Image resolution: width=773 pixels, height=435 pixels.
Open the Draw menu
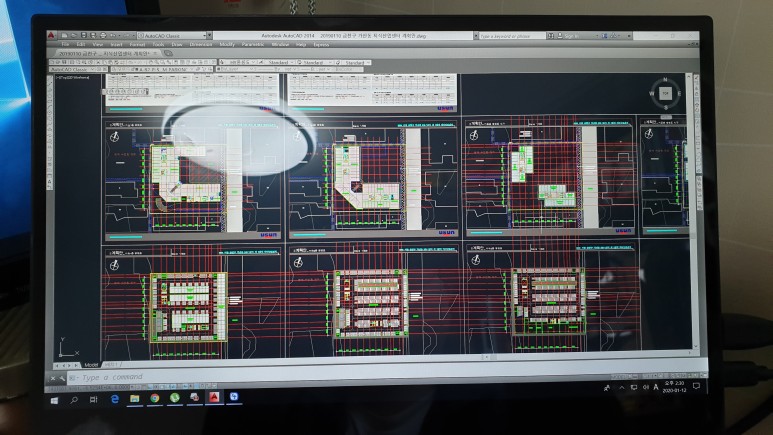177,45
